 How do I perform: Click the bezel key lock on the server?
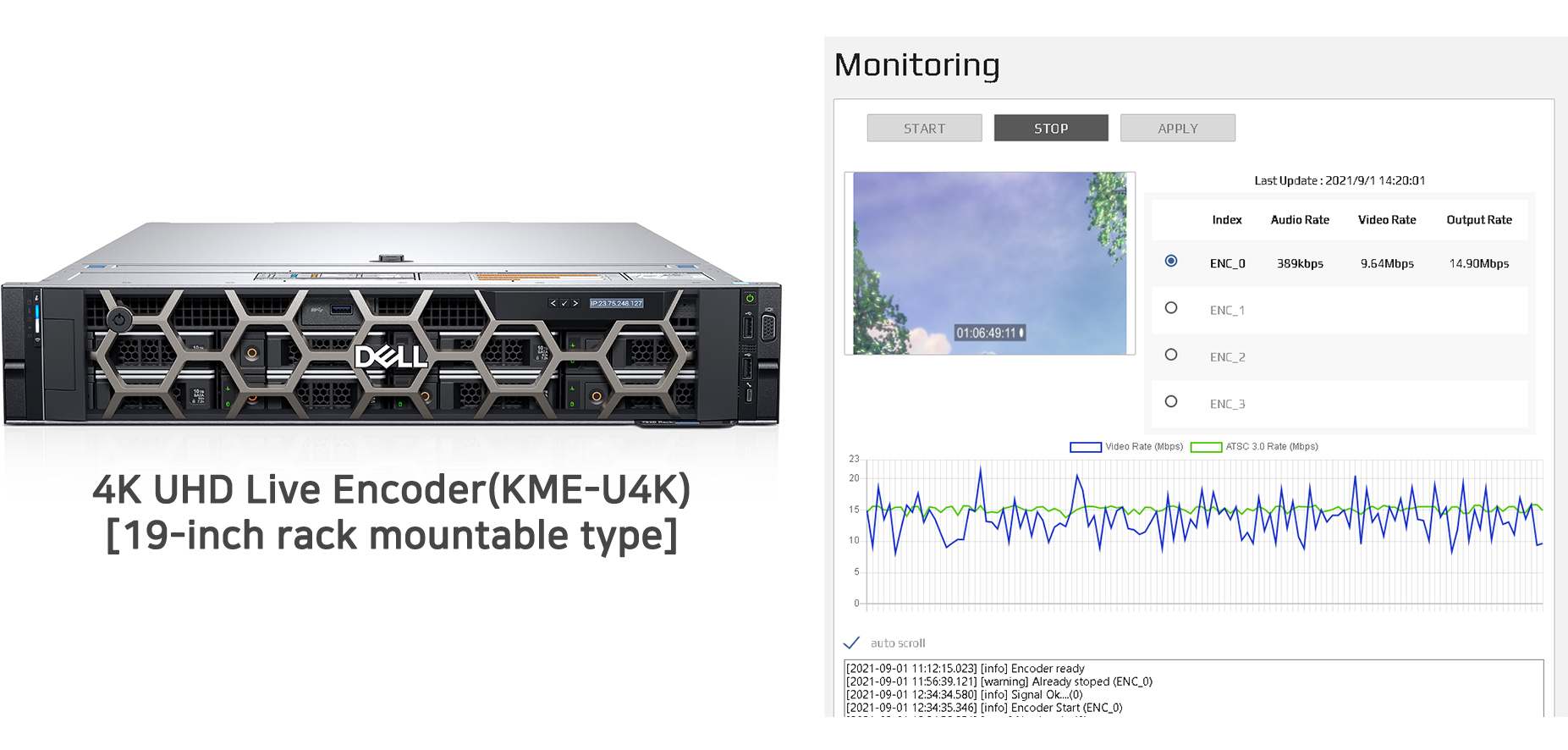pyautogui.click(x=119, y=319)
